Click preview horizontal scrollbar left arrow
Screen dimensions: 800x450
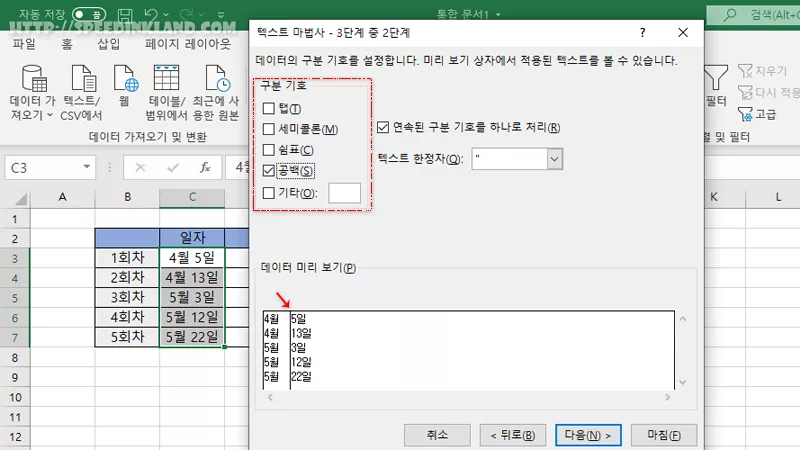click(270, 397)
